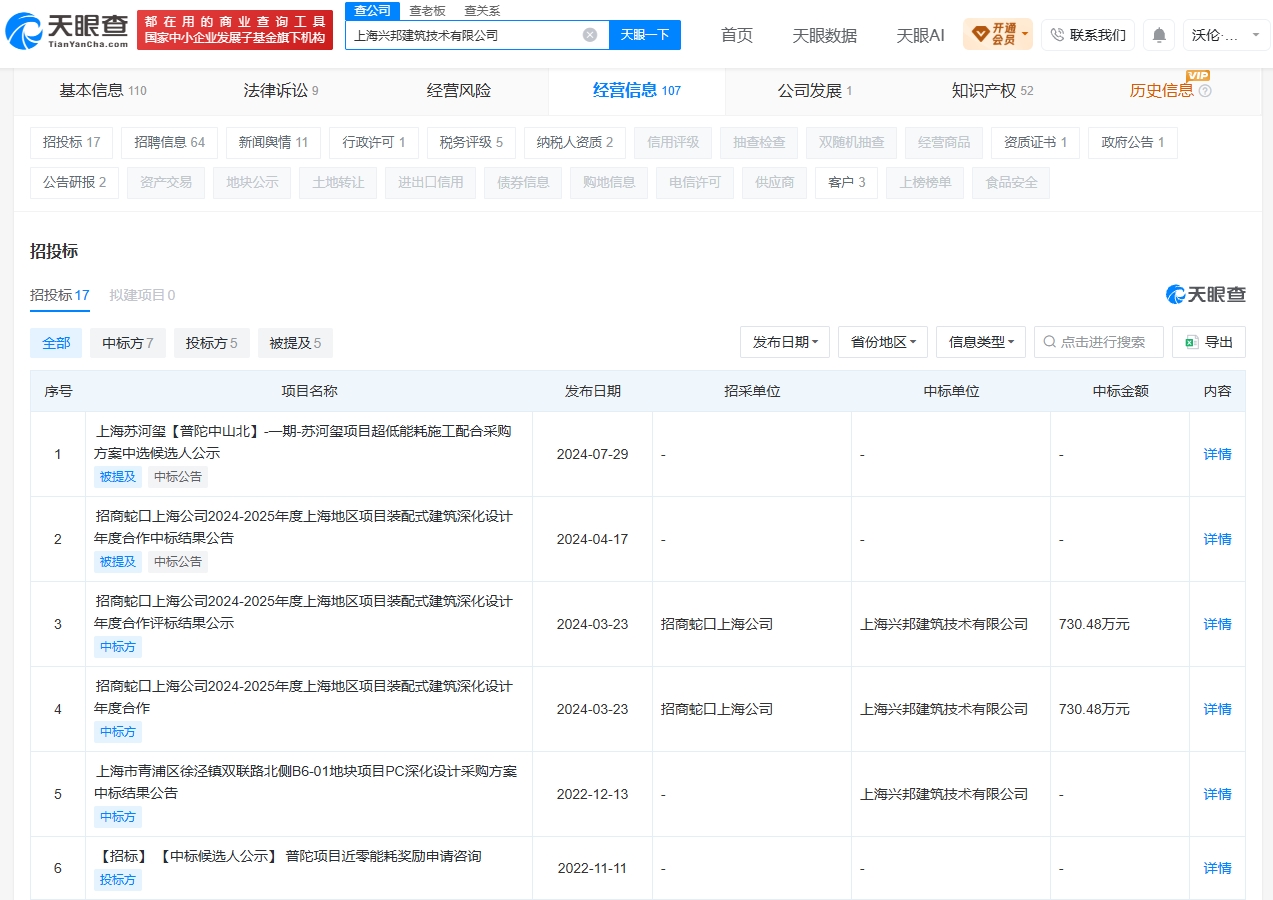Open the 开通会员 membership button
Screen dimensions: 1273x900
click(x=998, y=35)
